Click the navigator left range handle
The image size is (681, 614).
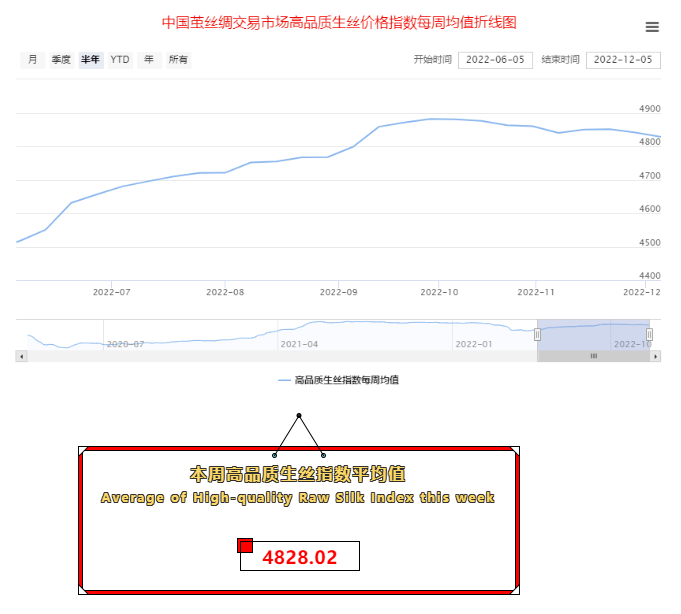point(537,334)
